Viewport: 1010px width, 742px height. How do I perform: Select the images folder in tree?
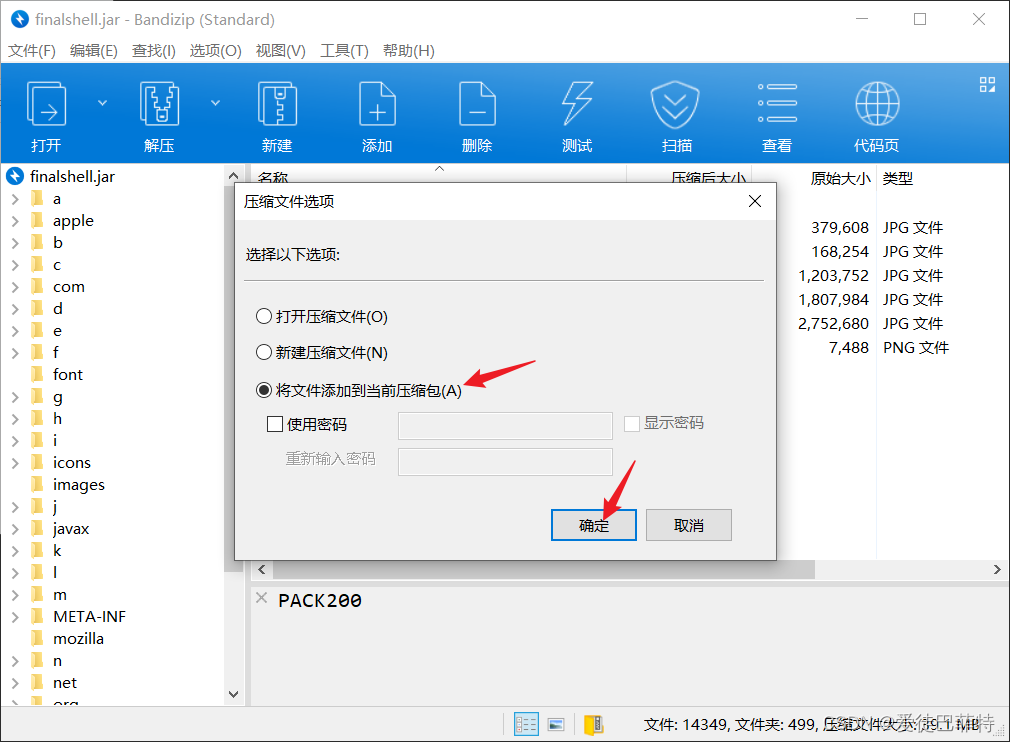(x=79, y=484)
